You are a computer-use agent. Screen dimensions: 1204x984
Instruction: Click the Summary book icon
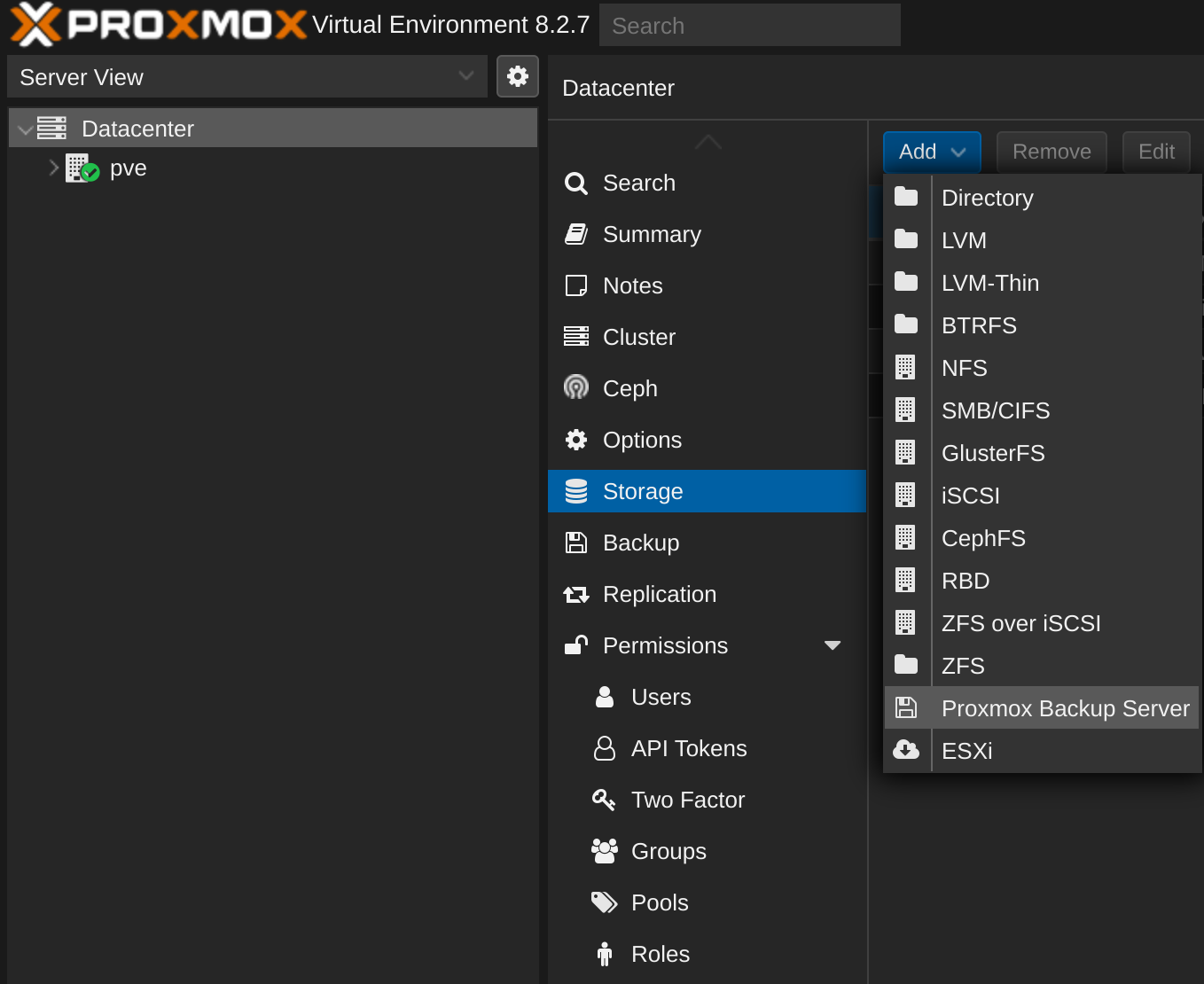576,234
